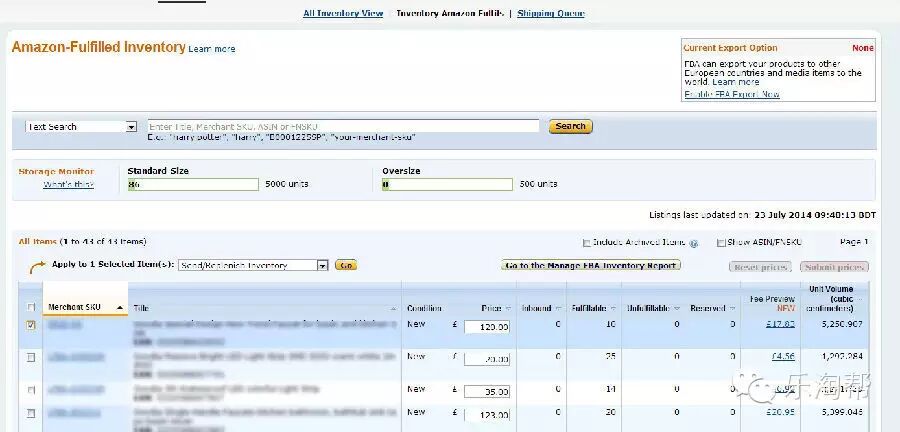Sort by Merchant SKU ascending arrow
The height and width of the screenshot is (432, 900).
tap(120, 308)
